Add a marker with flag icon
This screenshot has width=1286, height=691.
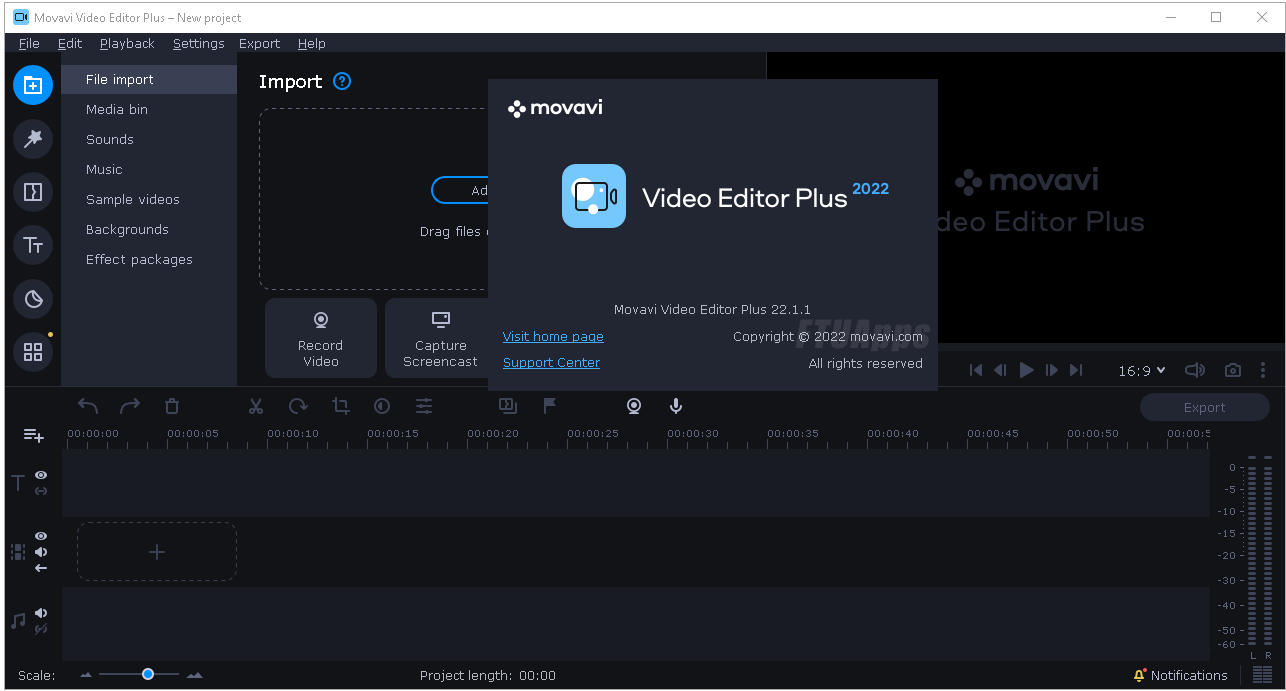tap(549, 405)
